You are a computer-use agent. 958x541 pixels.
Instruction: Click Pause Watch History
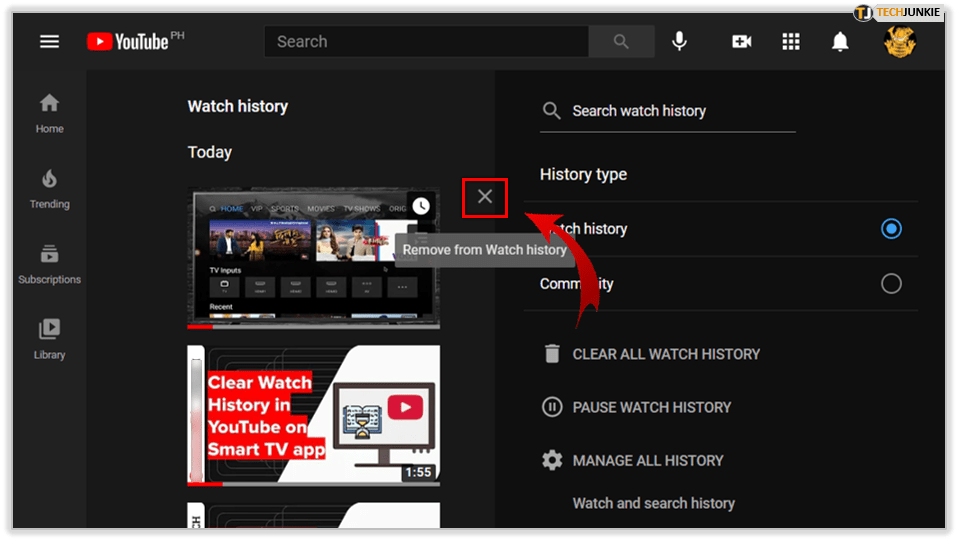pos(651,407)
